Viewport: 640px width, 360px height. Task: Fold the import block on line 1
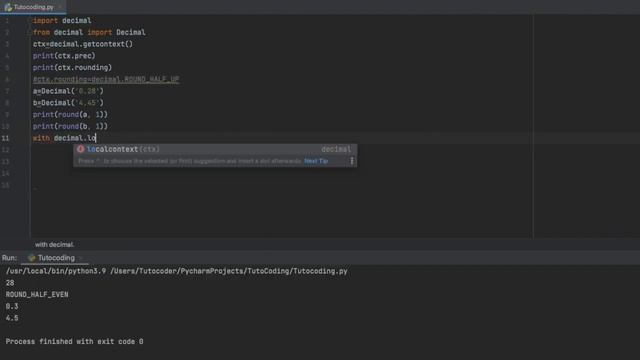pos(29,20)
